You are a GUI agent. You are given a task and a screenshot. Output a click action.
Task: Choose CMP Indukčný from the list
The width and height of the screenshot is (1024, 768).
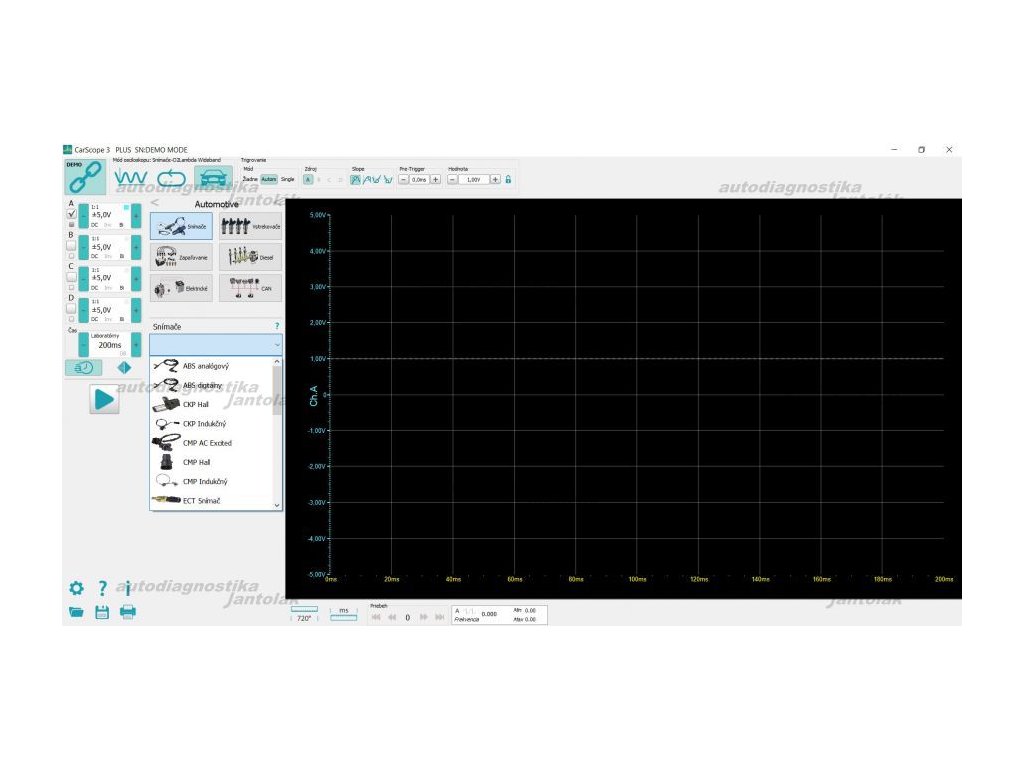pyautogui.click(x=211, y=481)
